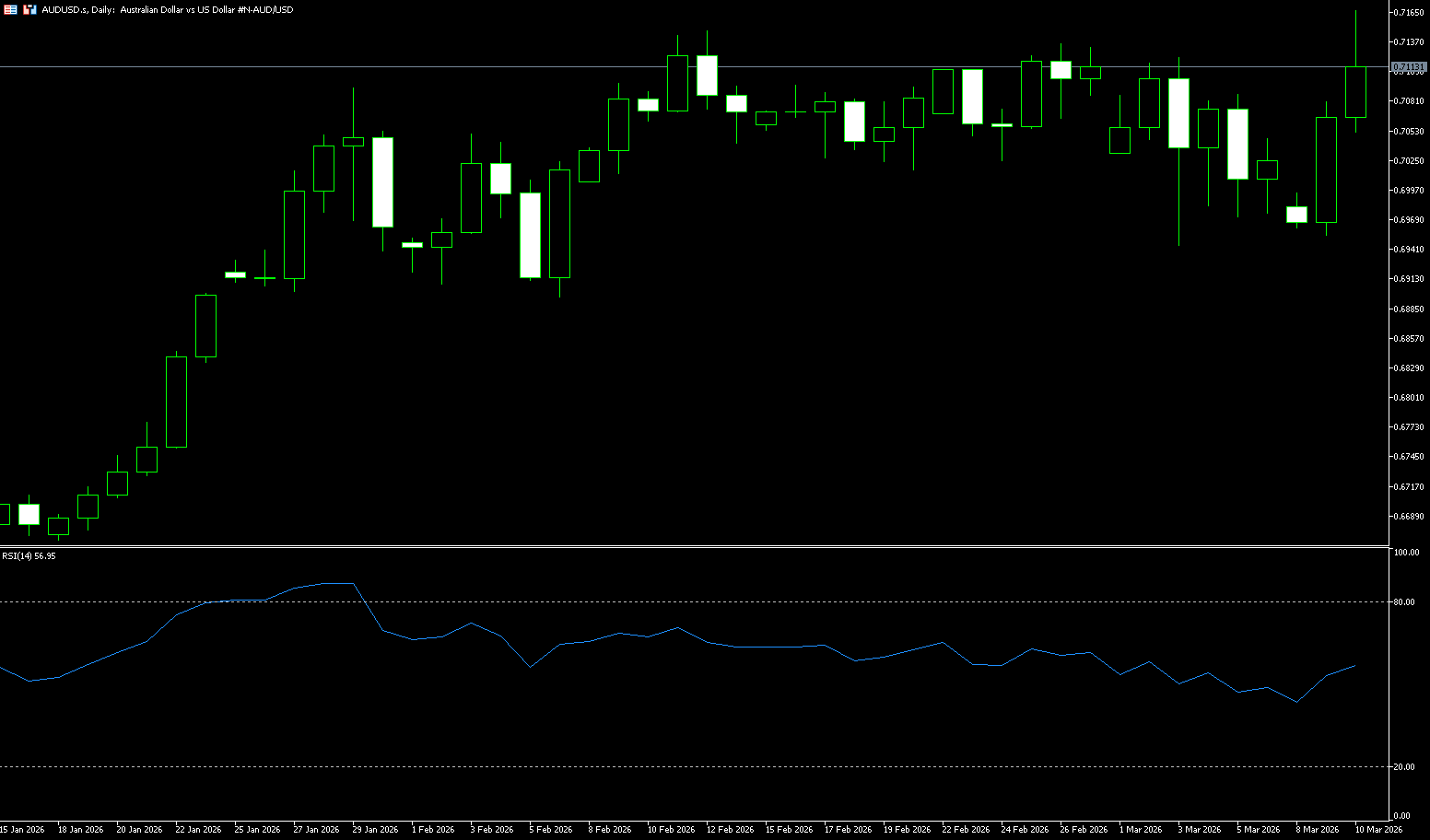Viewport: 1430px width, 840px height.
Task: Click the 0.71650 price axis label
Action: 1410,13
